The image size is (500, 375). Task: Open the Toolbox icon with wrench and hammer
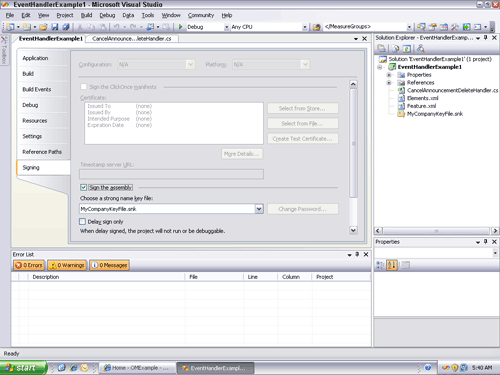[x=455, y=27]
